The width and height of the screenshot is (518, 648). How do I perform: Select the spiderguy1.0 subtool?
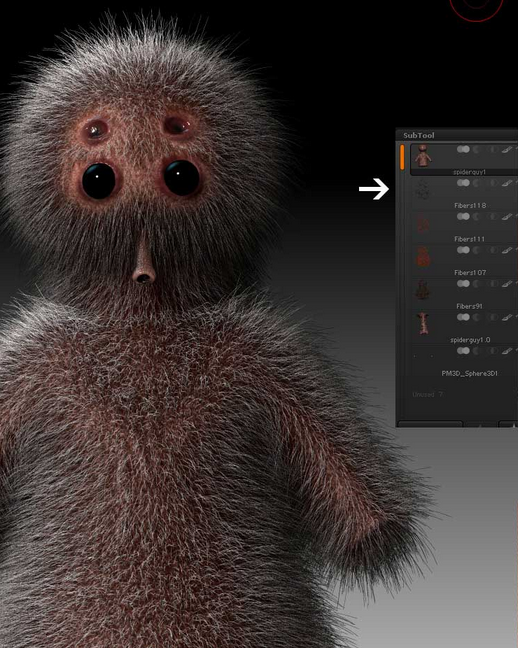click(x=464, y=328)
